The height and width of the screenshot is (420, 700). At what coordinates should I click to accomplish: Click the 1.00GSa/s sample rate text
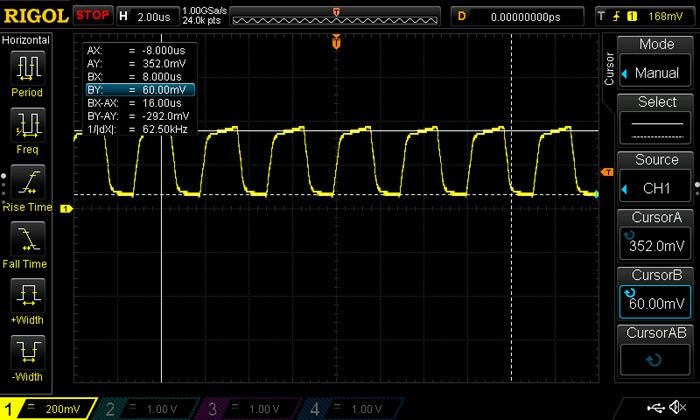click(205, 10)
